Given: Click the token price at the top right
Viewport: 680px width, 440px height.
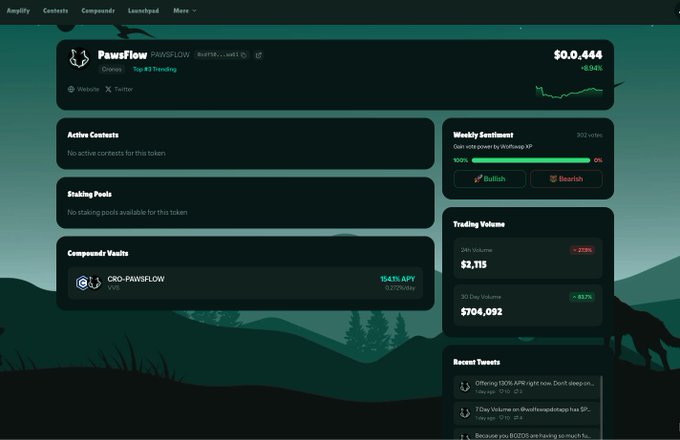Looking at the screenshot, I should click(578, 55).
